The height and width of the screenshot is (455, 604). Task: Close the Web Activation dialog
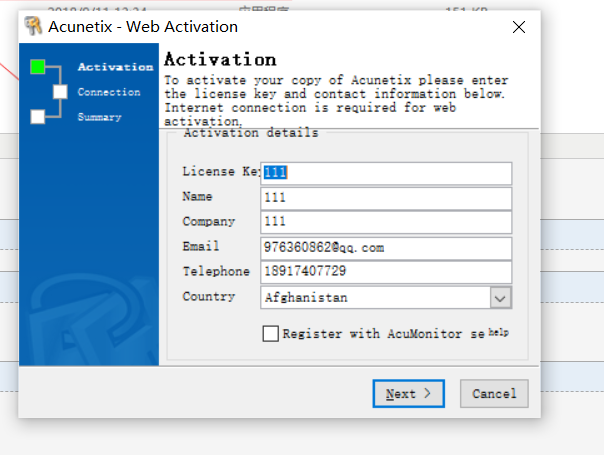tap(518, 27)
